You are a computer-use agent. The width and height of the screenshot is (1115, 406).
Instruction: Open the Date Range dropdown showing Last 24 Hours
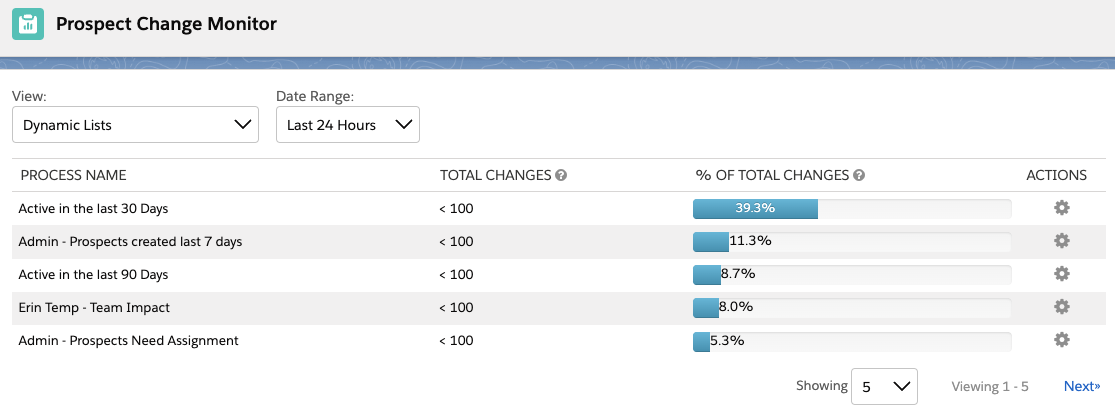[x=348, y=125]
